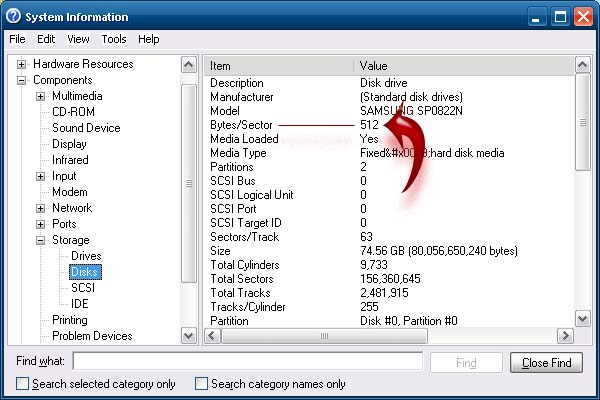
Task: Click the Close Find button
Action: [x=546, y=363]
